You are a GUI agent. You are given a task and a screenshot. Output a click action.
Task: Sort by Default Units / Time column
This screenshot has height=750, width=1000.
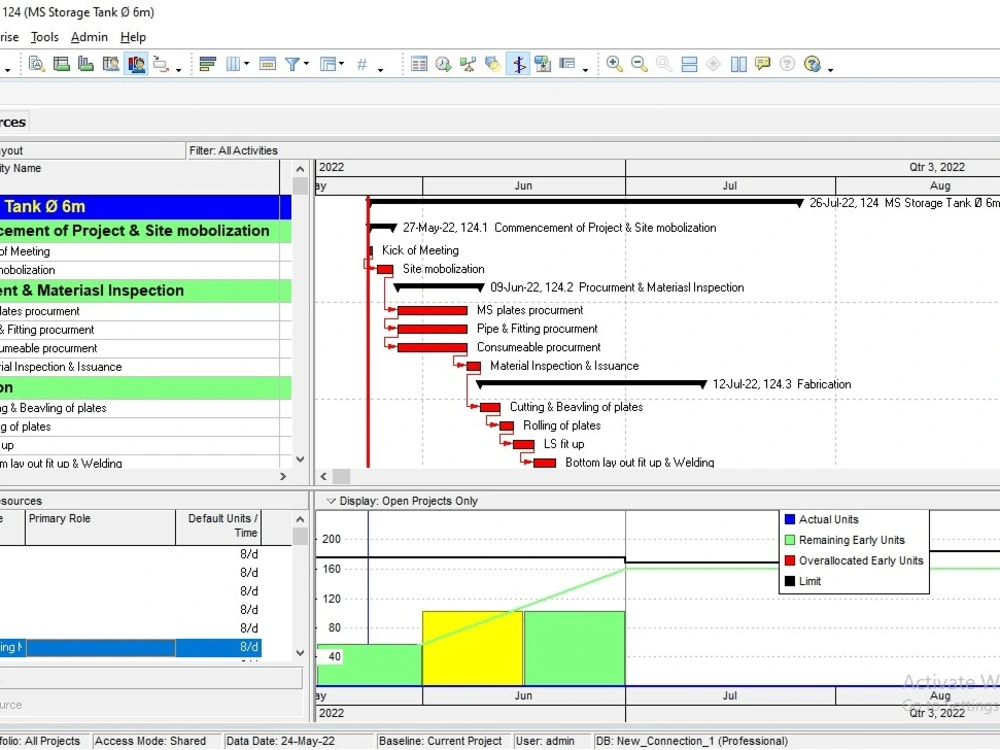pyautogui.click(x=219, y=527)
